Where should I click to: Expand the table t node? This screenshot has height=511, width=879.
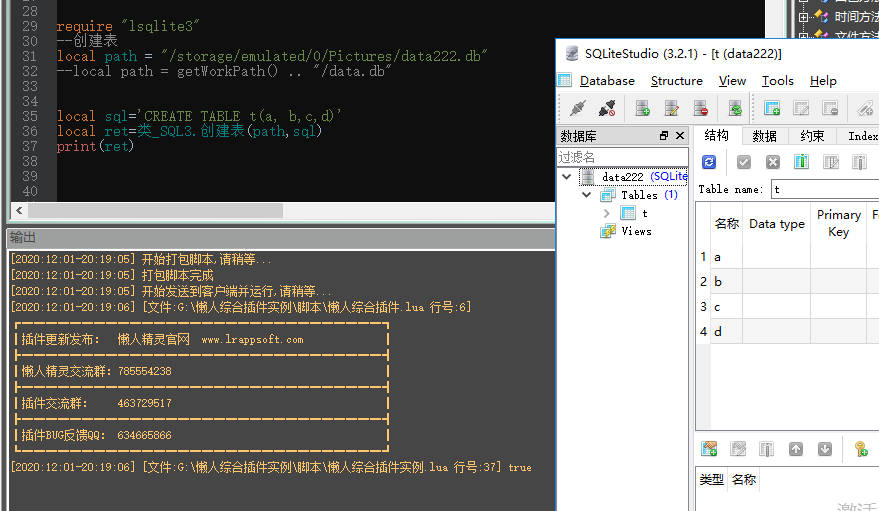(x=607, y=213)
